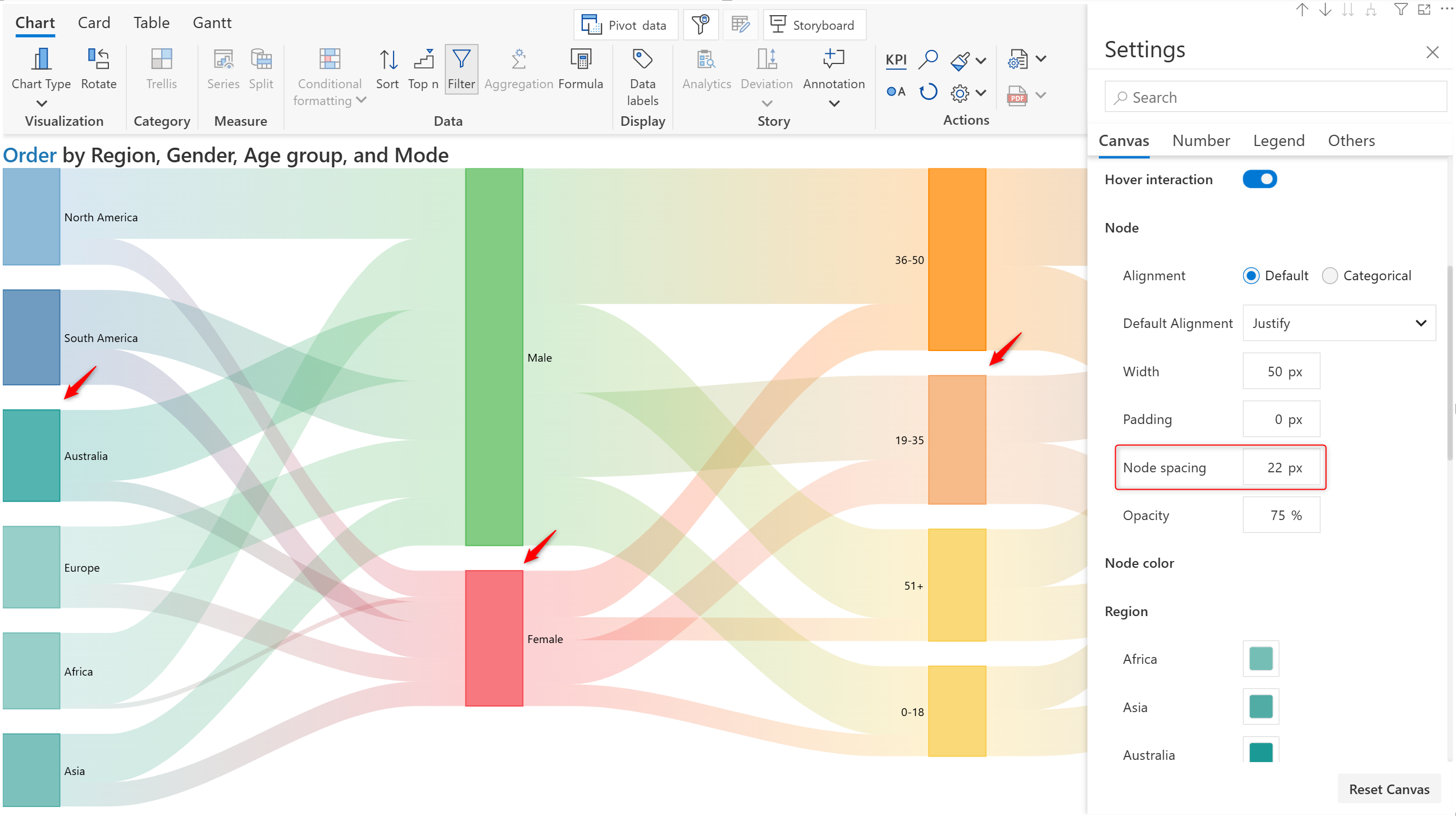The image size is (1456, 816).
Task: Switch to the Legend settings tab
Action: [x=1278, y=140]
